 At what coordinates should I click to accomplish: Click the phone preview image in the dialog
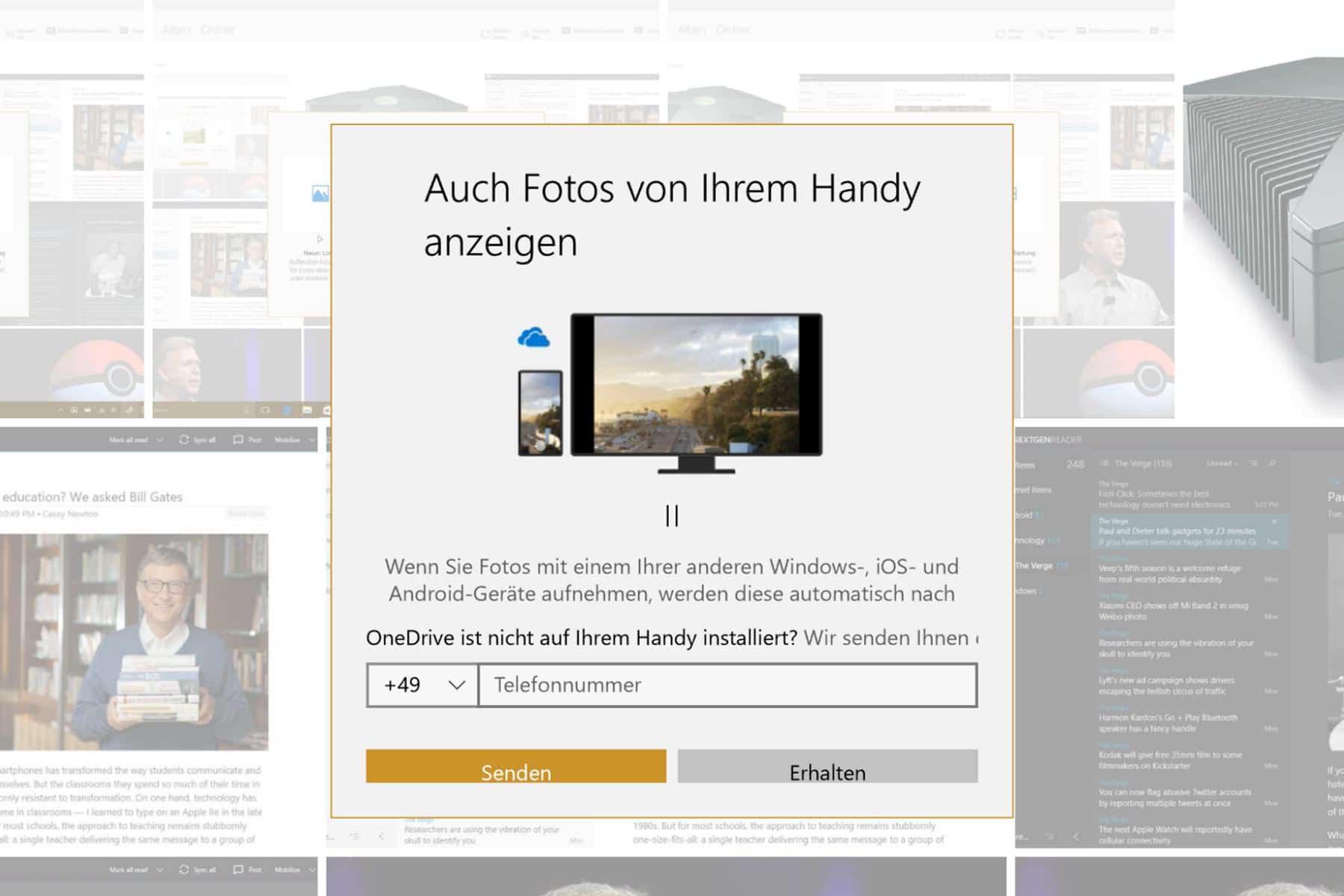(x=541, y=413)
